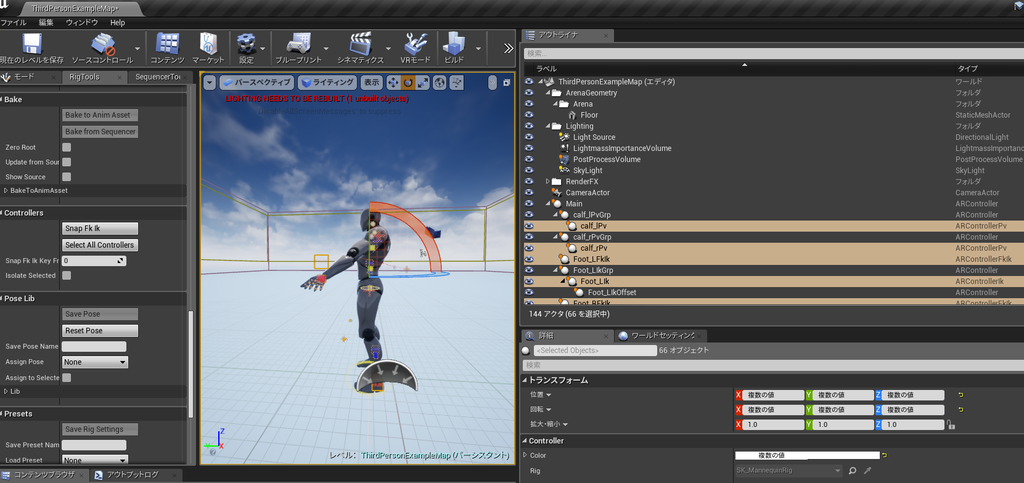Open the File menu
The height and width of the screenshot is (483, 1024).
click(x=13, y=22)
